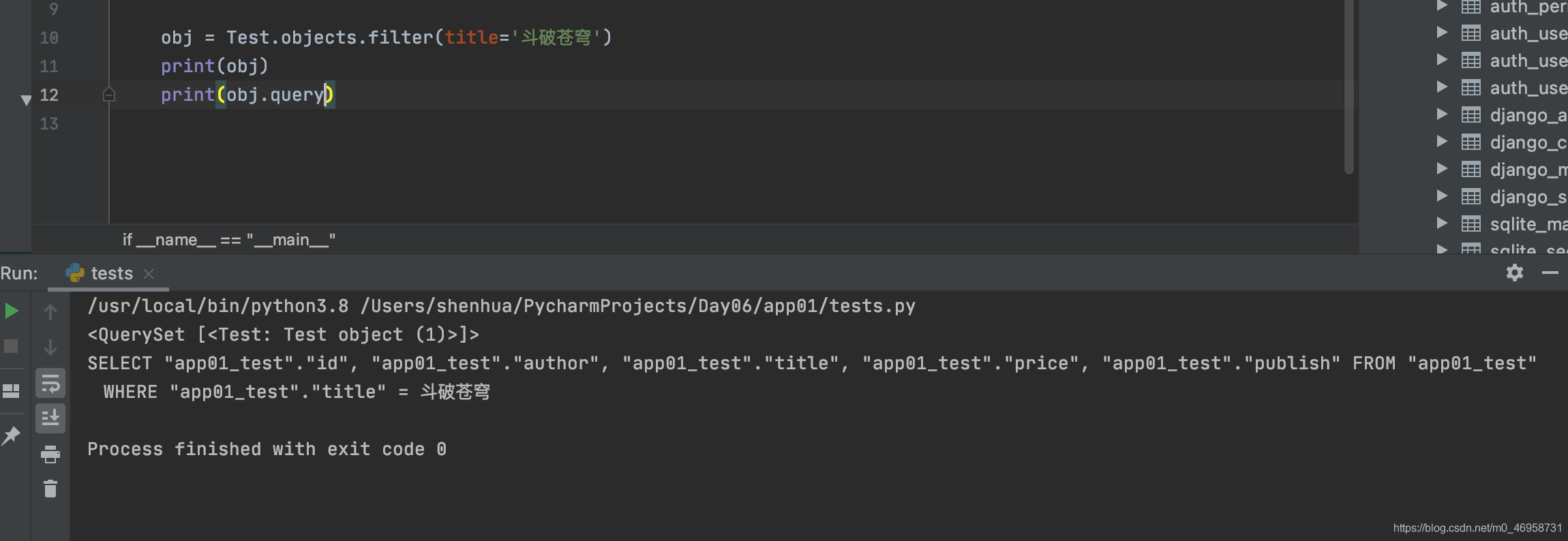Click line number 13 in gutter
Image resolution: width=1568 pixels, height=541 pixels.
coord(49,124)
